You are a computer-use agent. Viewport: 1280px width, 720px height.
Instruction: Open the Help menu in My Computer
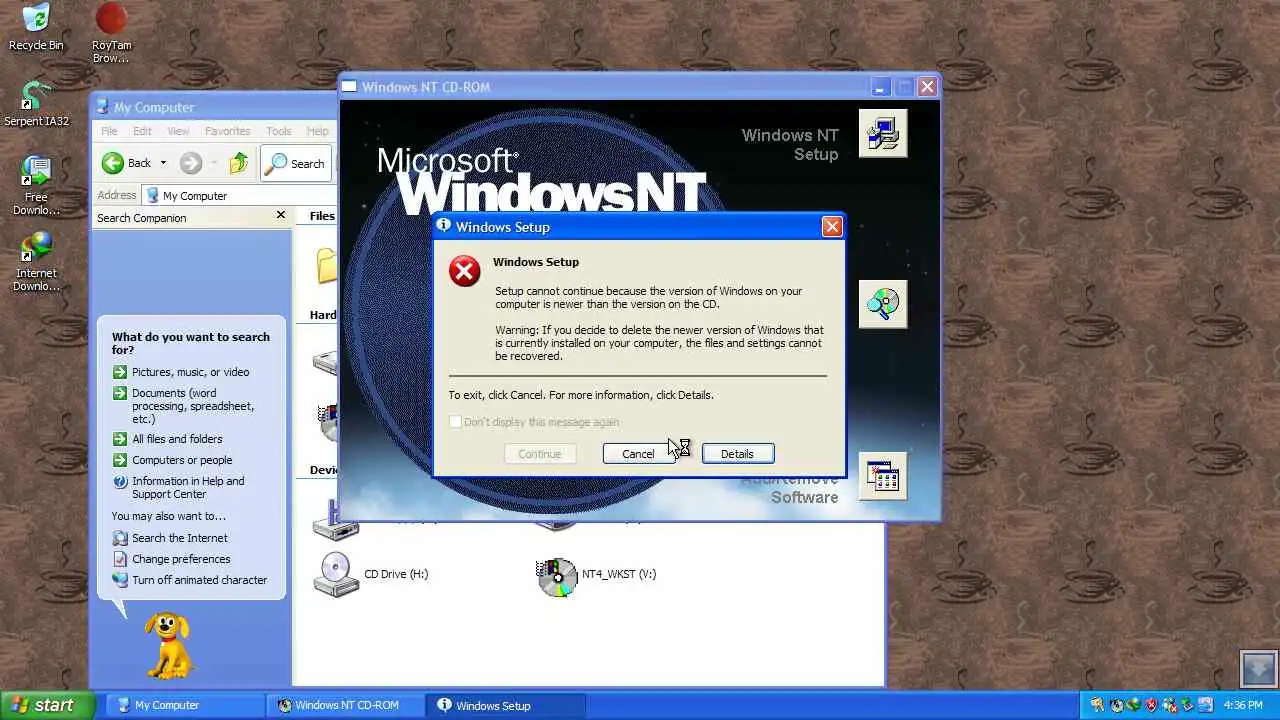click(317, 131)
